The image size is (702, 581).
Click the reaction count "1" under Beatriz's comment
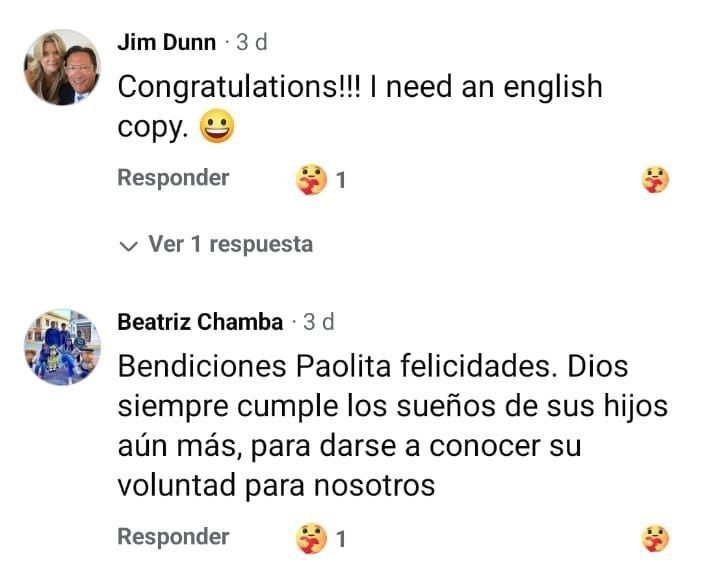pyautogui.click(x=341, y=539)
